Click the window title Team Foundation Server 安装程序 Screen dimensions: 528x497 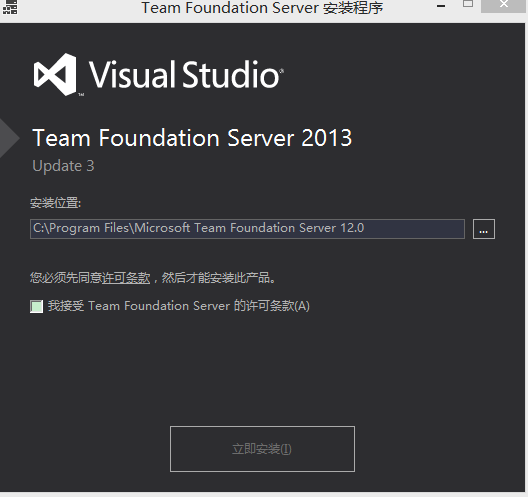click(x=262, y=8)
